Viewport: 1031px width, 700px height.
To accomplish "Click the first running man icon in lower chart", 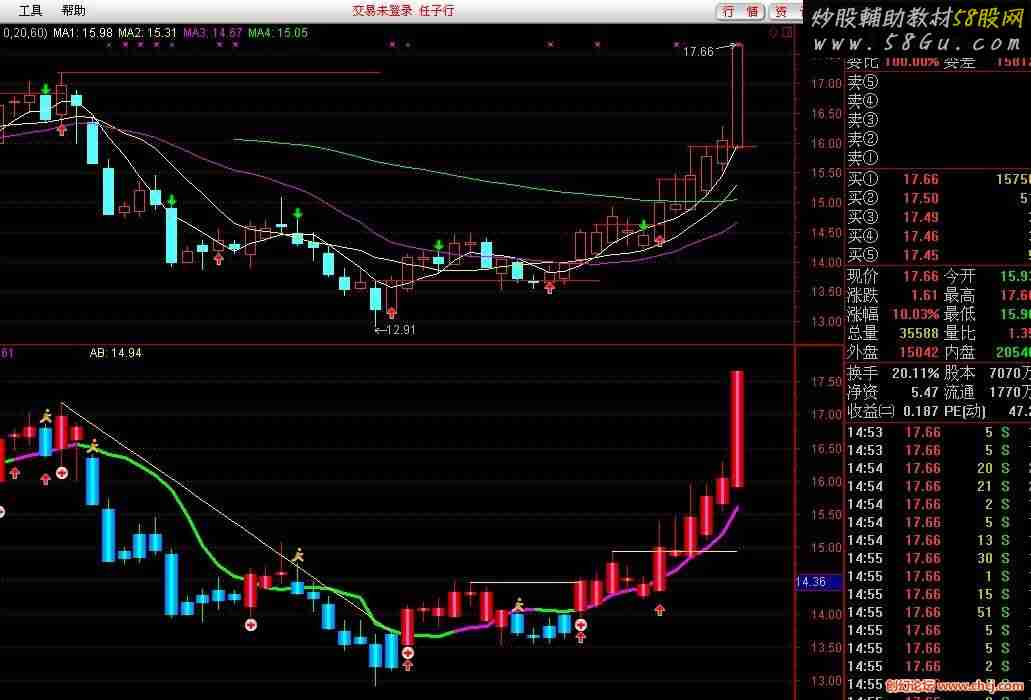I will 46,415.
